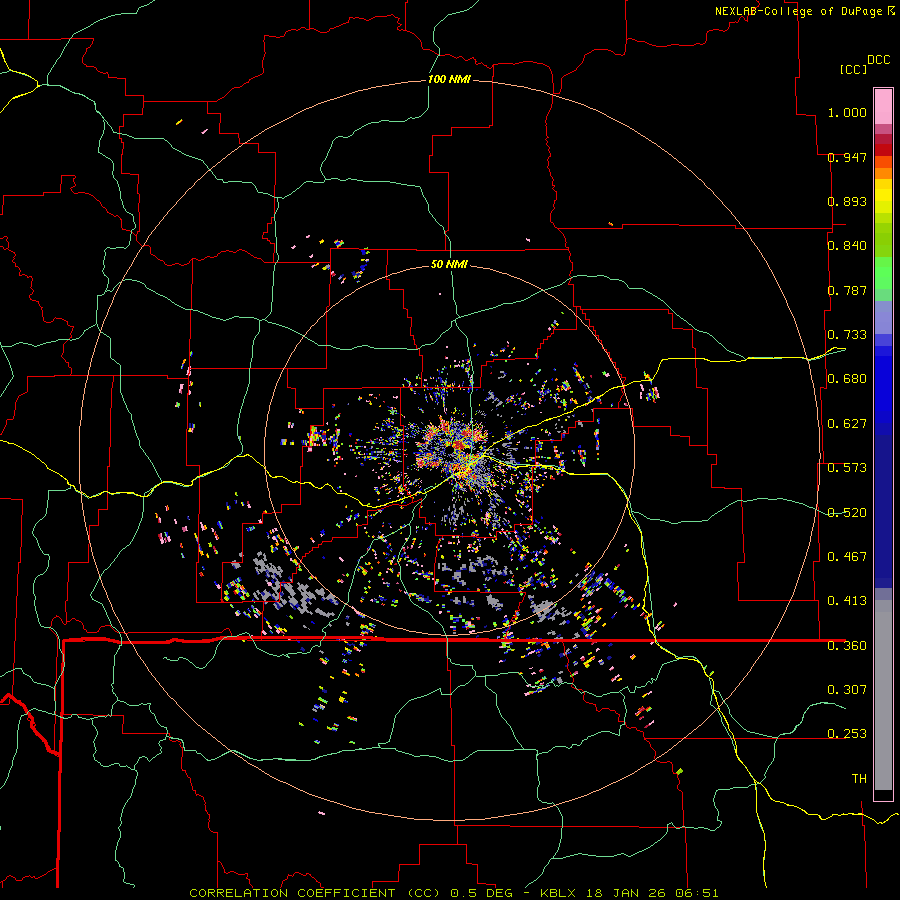Click the 0.947 color scale value
900x900 pixels.
[847, 157]
